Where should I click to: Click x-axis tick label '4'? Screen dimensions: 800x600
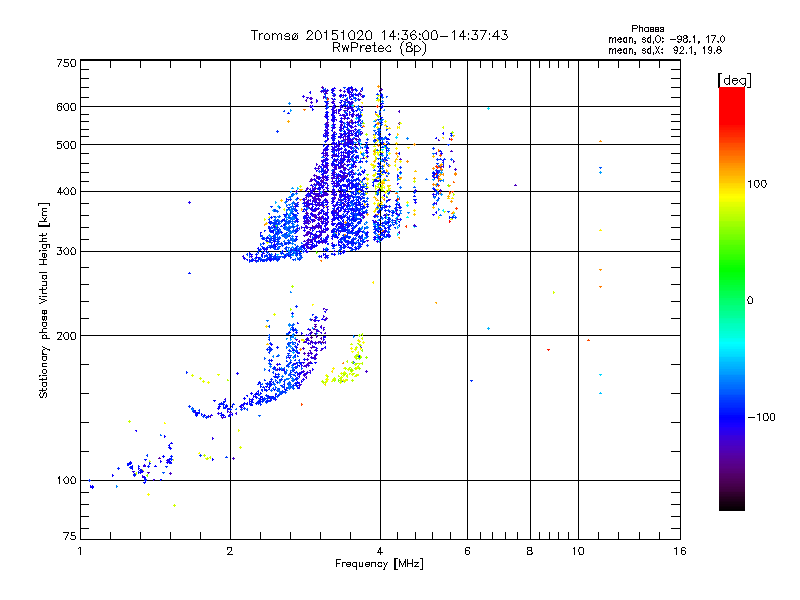pos(380,551)
